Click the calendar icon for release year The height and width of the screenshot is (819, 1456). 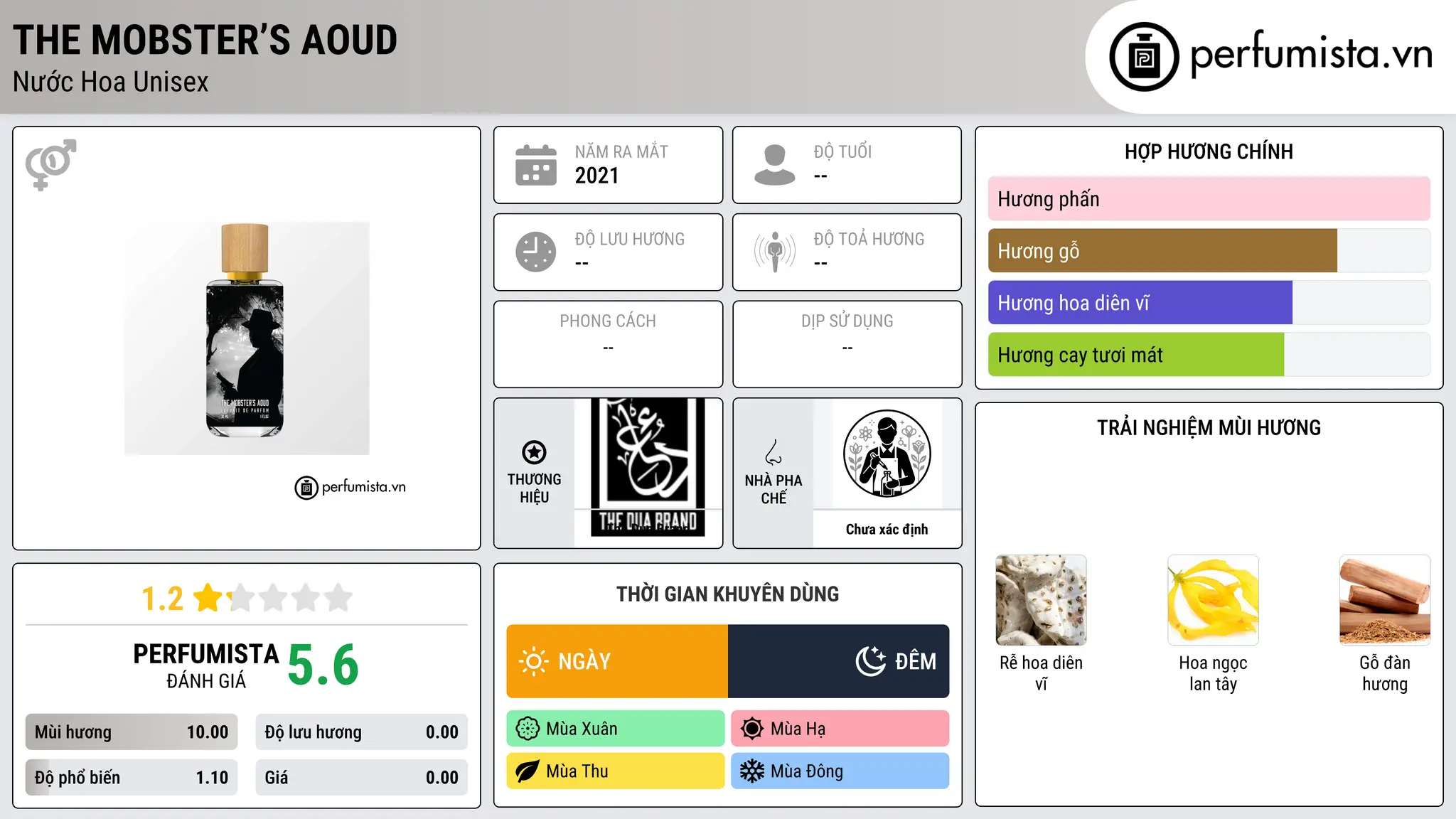click(x=536, y=165)
